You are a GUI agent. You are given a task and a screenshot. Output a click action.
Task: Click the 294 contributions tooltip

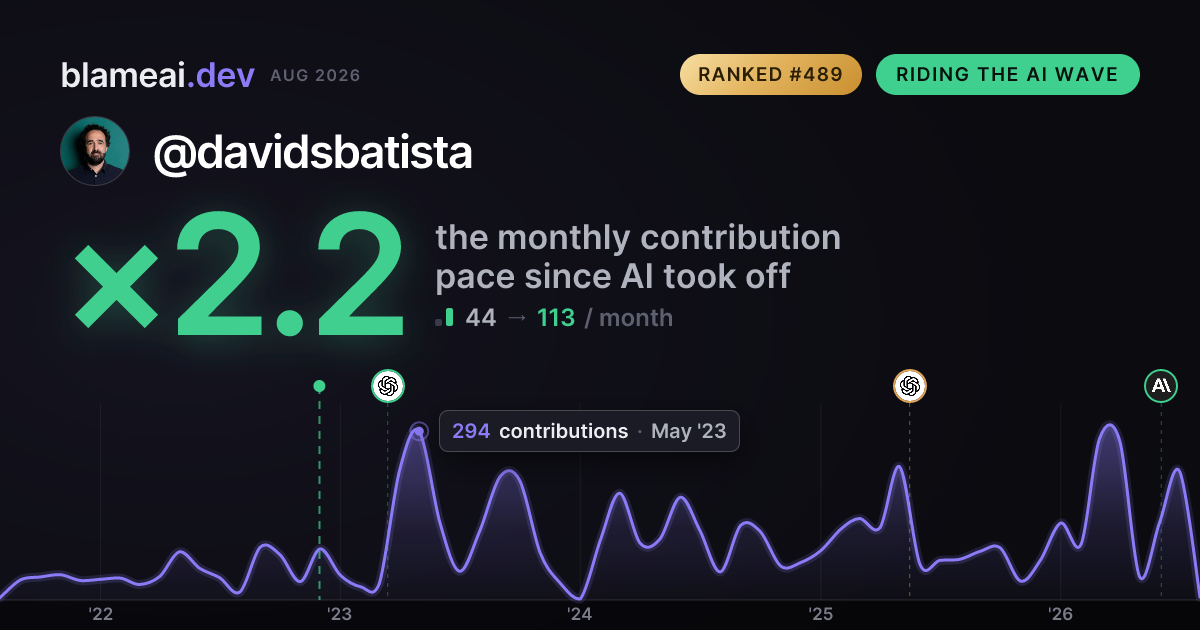[x=589, y=431]
